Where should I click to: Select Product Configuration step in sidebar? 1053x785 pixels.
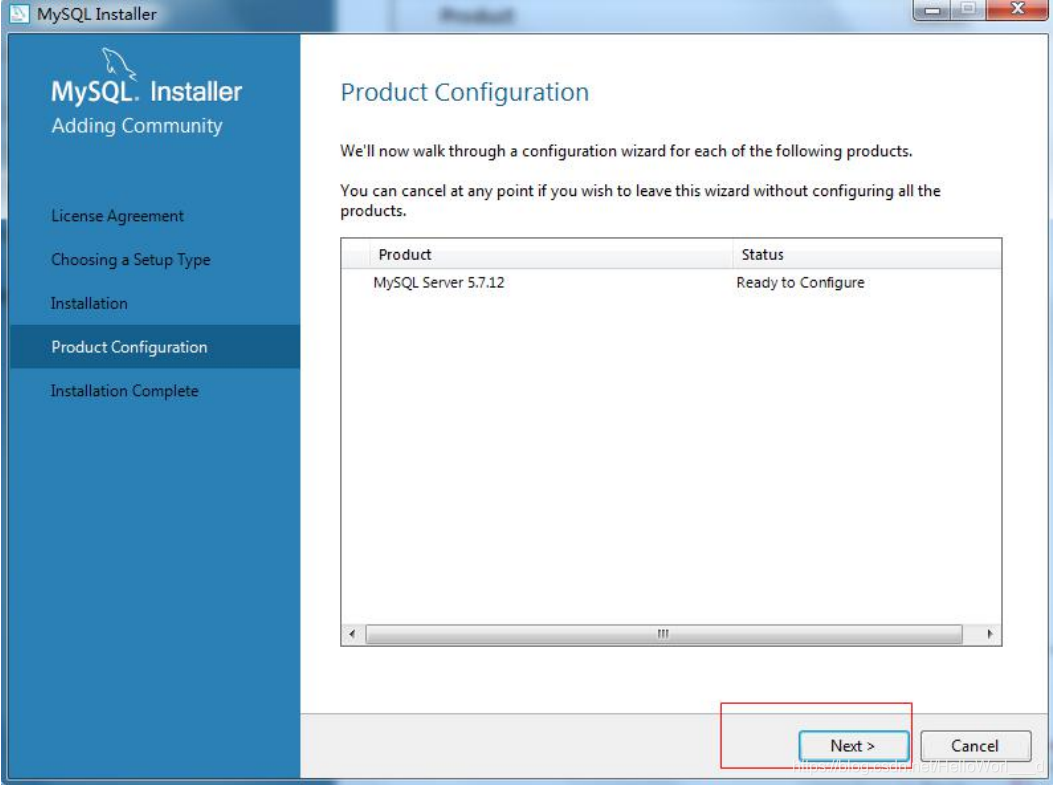click(155, 347)
